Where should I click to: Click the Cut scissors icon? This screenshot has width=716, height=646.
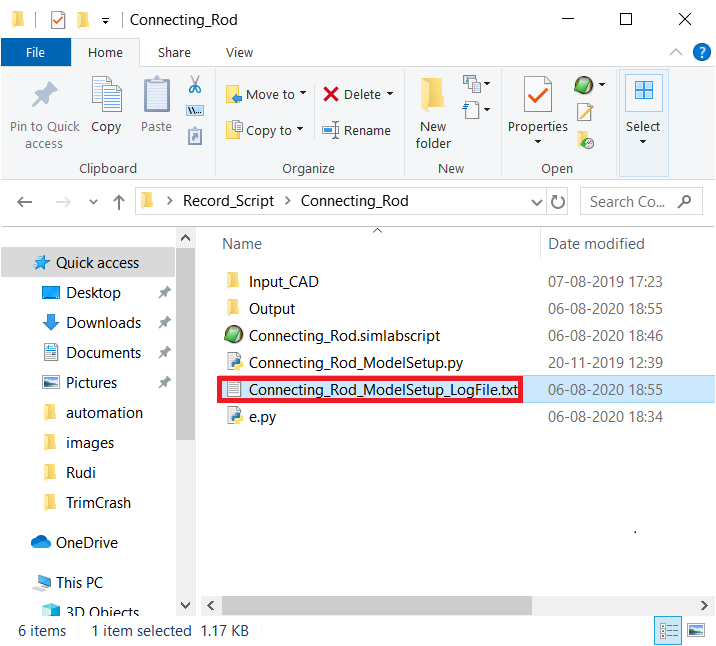tap(195, 84)
